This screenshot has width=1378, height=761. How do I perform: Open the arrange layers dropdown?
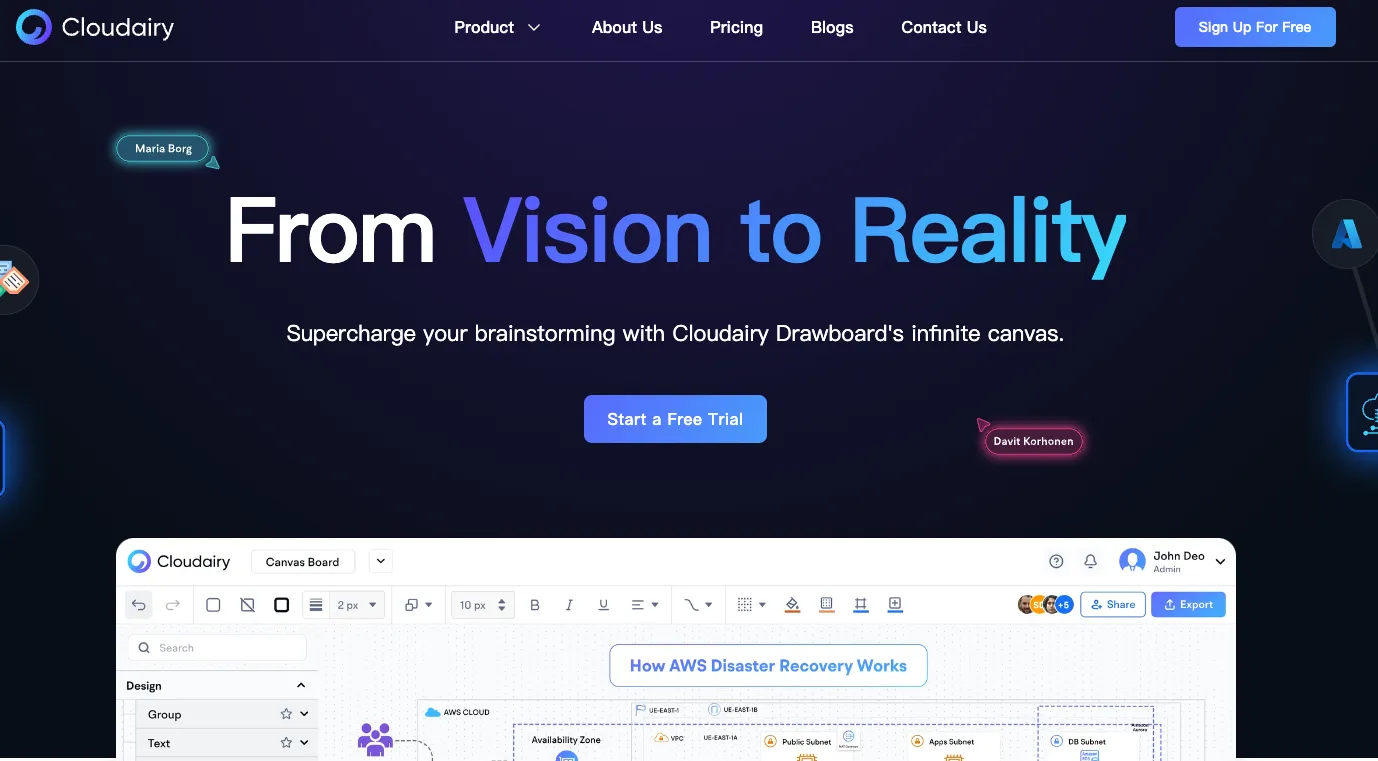click(419, 605)
